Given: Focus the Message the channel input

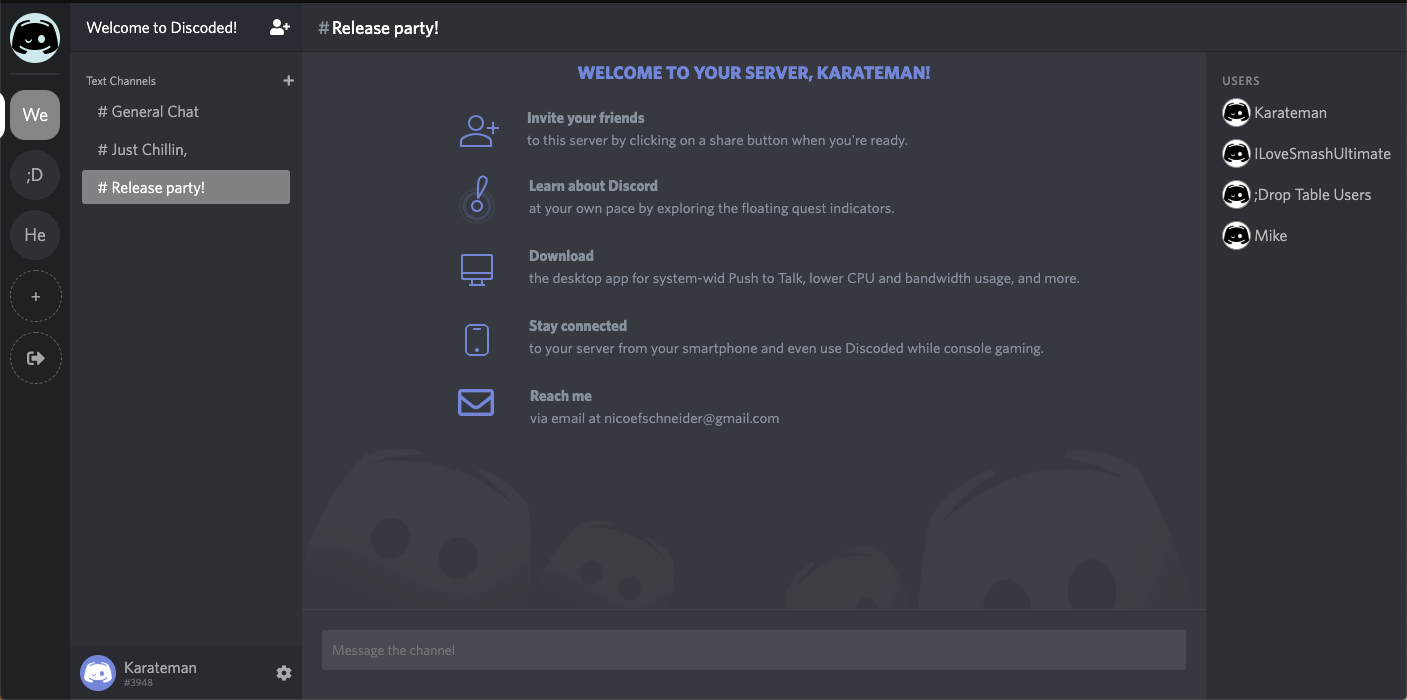Looking at the screenshot, I should click(753, 650).
